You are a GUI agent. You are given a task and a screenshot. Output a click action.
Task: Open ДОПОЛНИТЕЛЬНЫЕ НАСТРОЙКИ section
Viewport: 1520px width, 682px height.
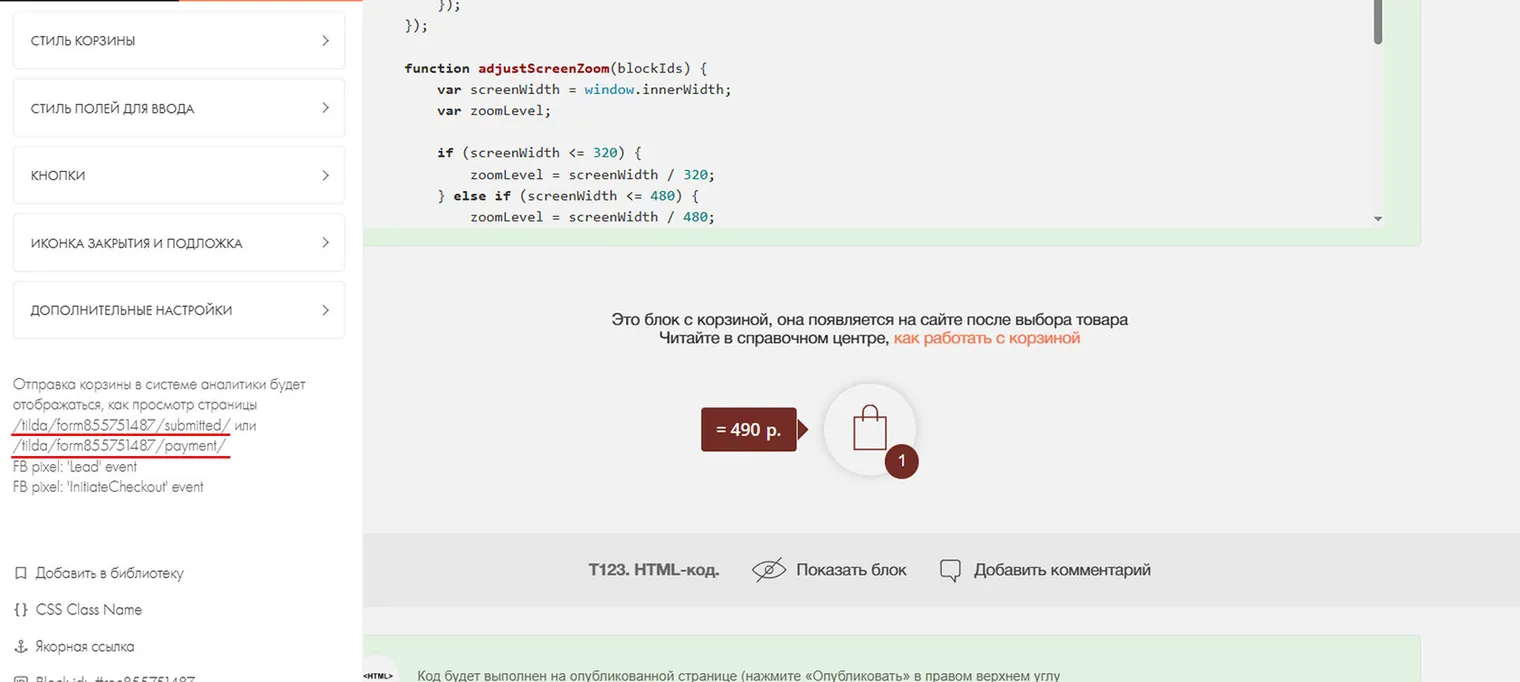[179, 310]
